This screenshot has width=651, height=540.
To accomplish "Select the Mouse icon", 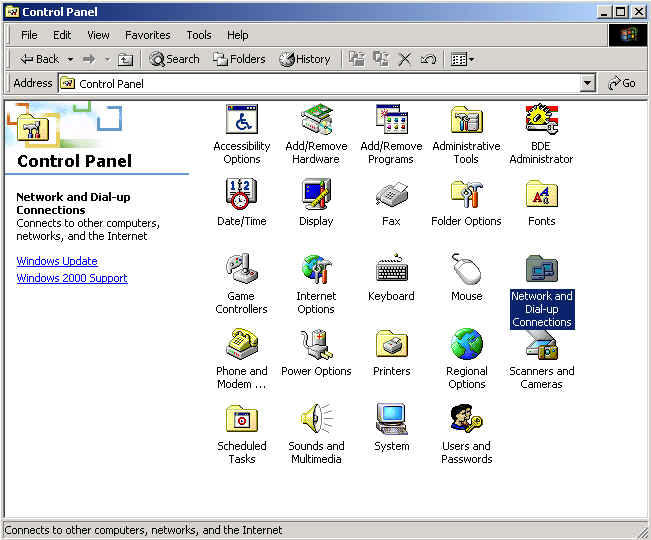I will click(466, 278).
